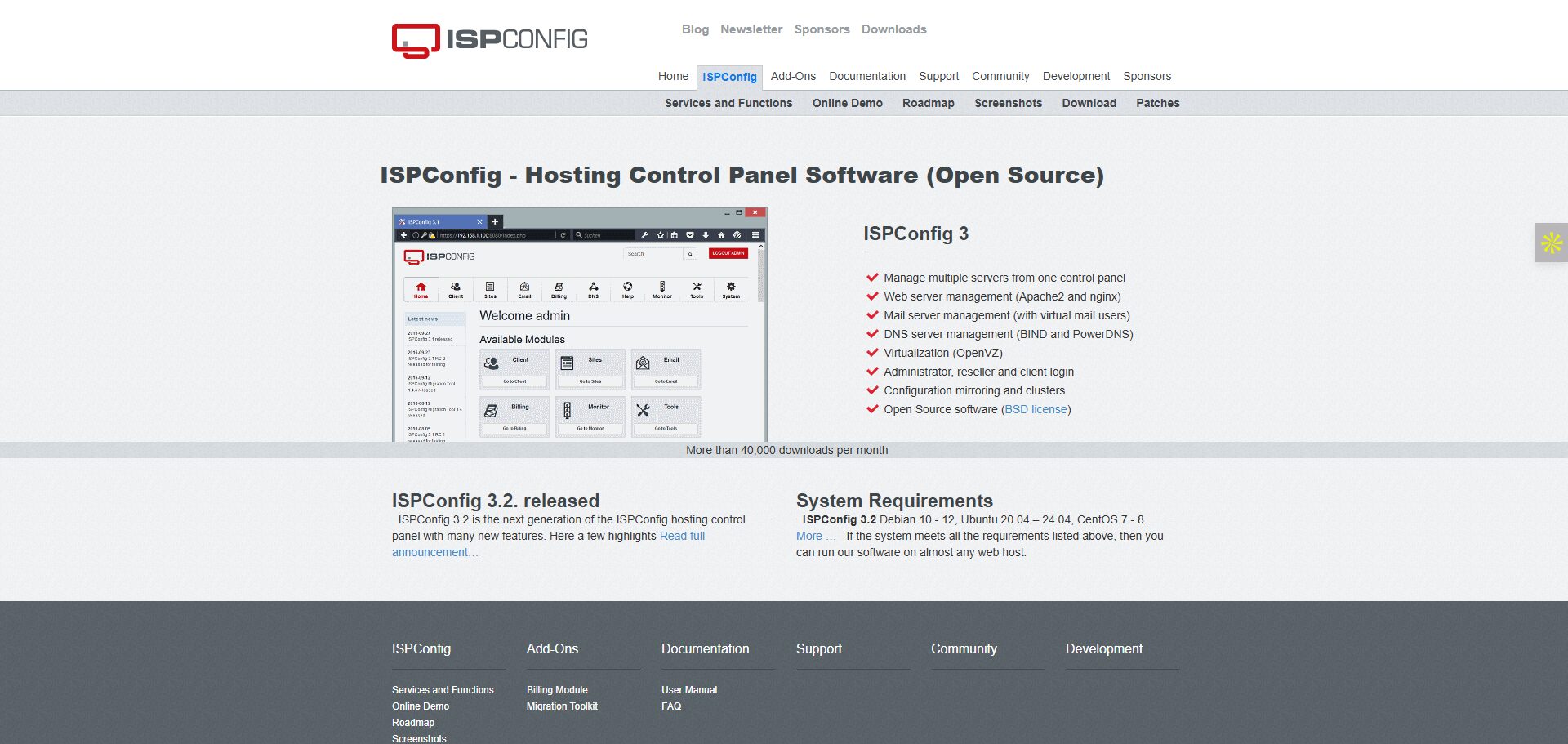This screenshot has width=1568, height=744.
Task: Click the ISPConfig site logo
Action: (x=490, y=38)
